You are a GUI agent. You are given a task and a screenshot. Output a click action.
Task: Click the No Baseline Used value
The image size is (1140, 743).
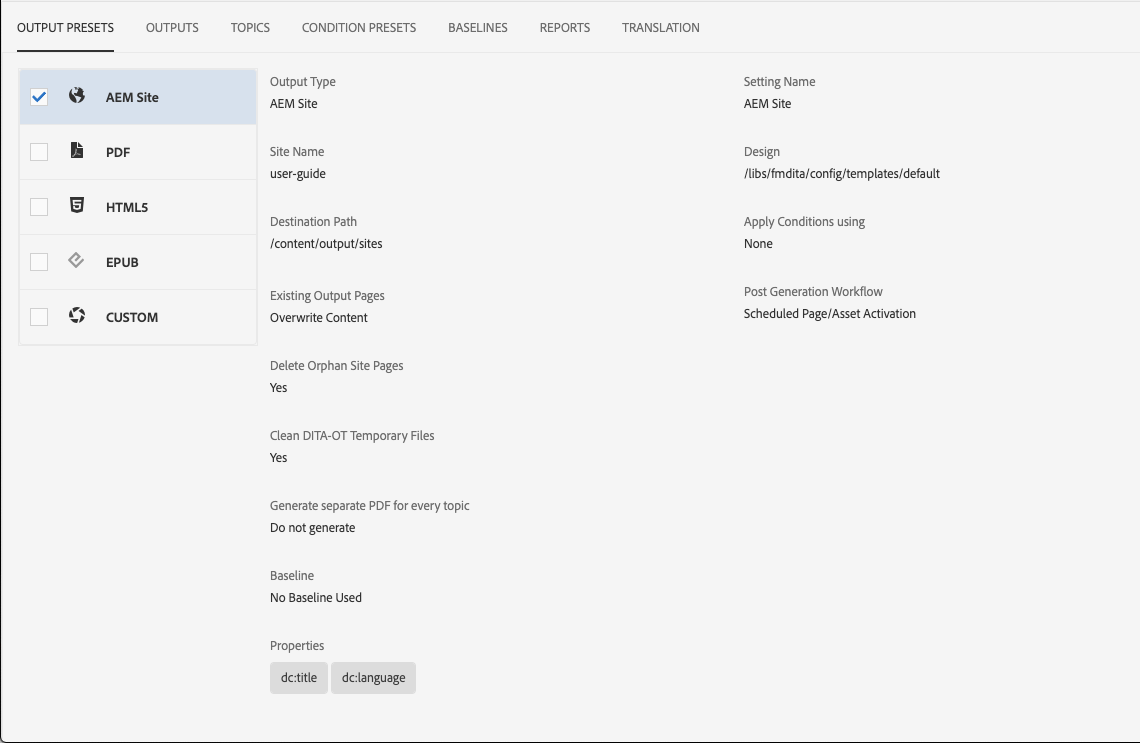coord(316,598)
